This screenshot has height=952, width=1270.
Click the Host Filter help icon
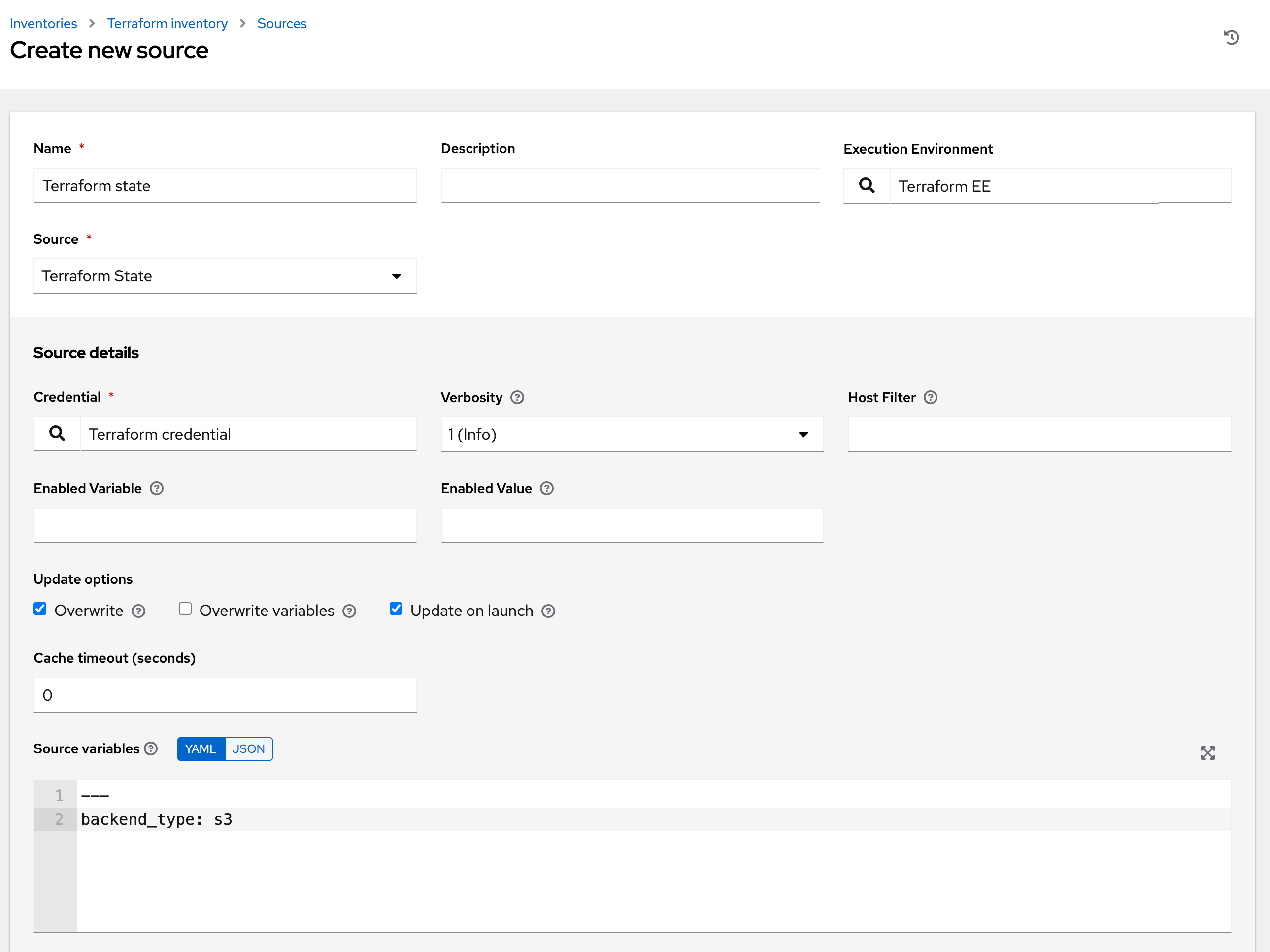tap(930, 397)
